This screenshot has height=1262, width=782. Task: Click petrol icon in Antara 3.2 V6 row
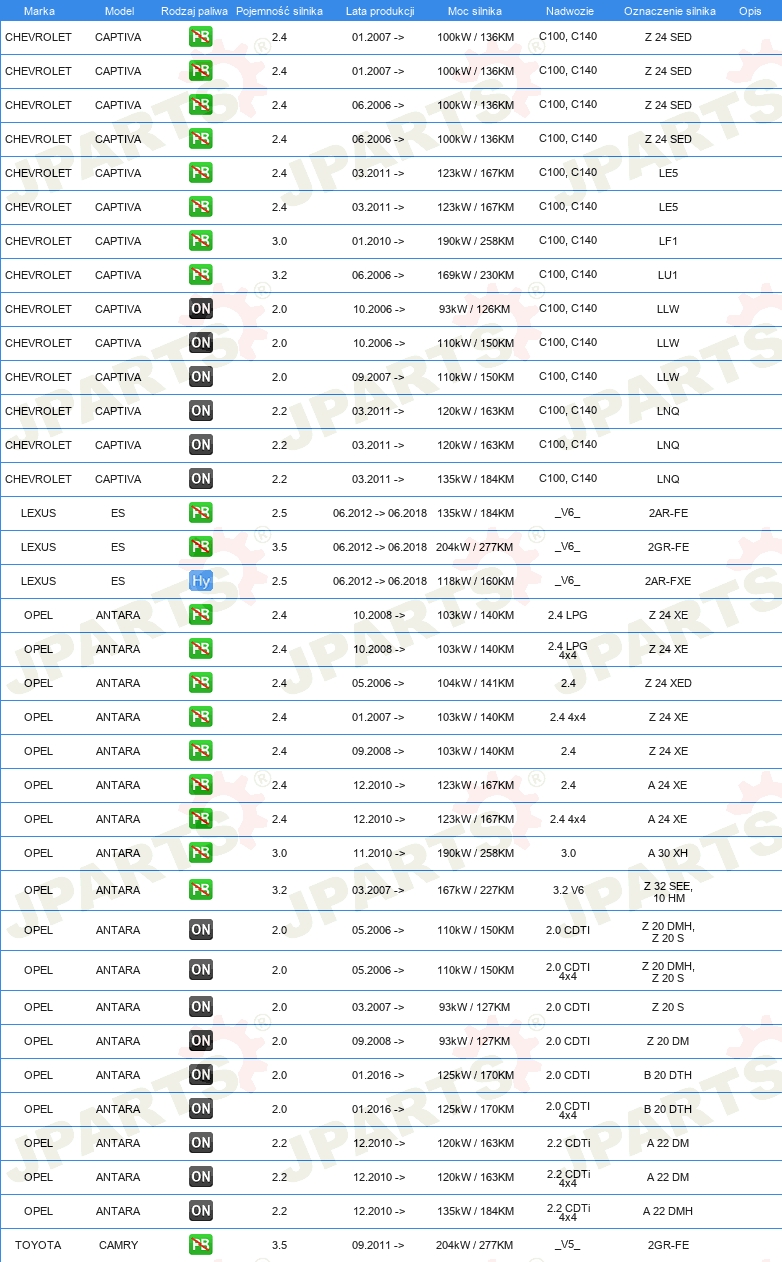(x=201, y=890)
